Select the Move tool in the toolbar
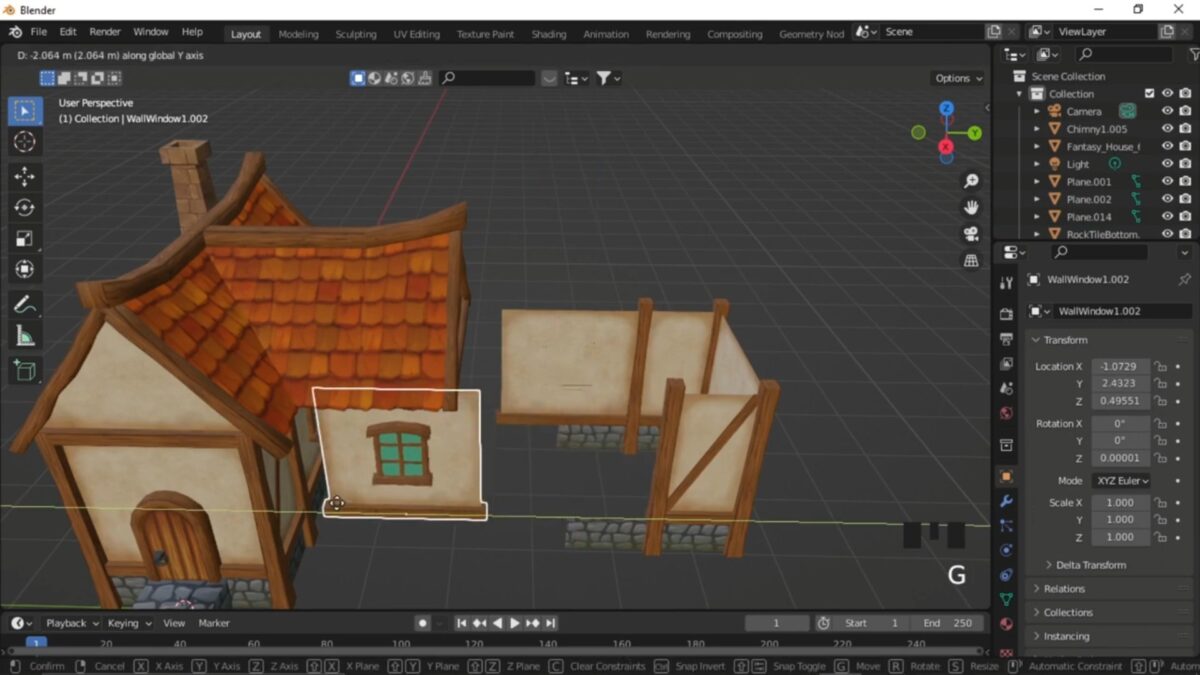Screen dimensions: 1200x675 click(24, 175)
